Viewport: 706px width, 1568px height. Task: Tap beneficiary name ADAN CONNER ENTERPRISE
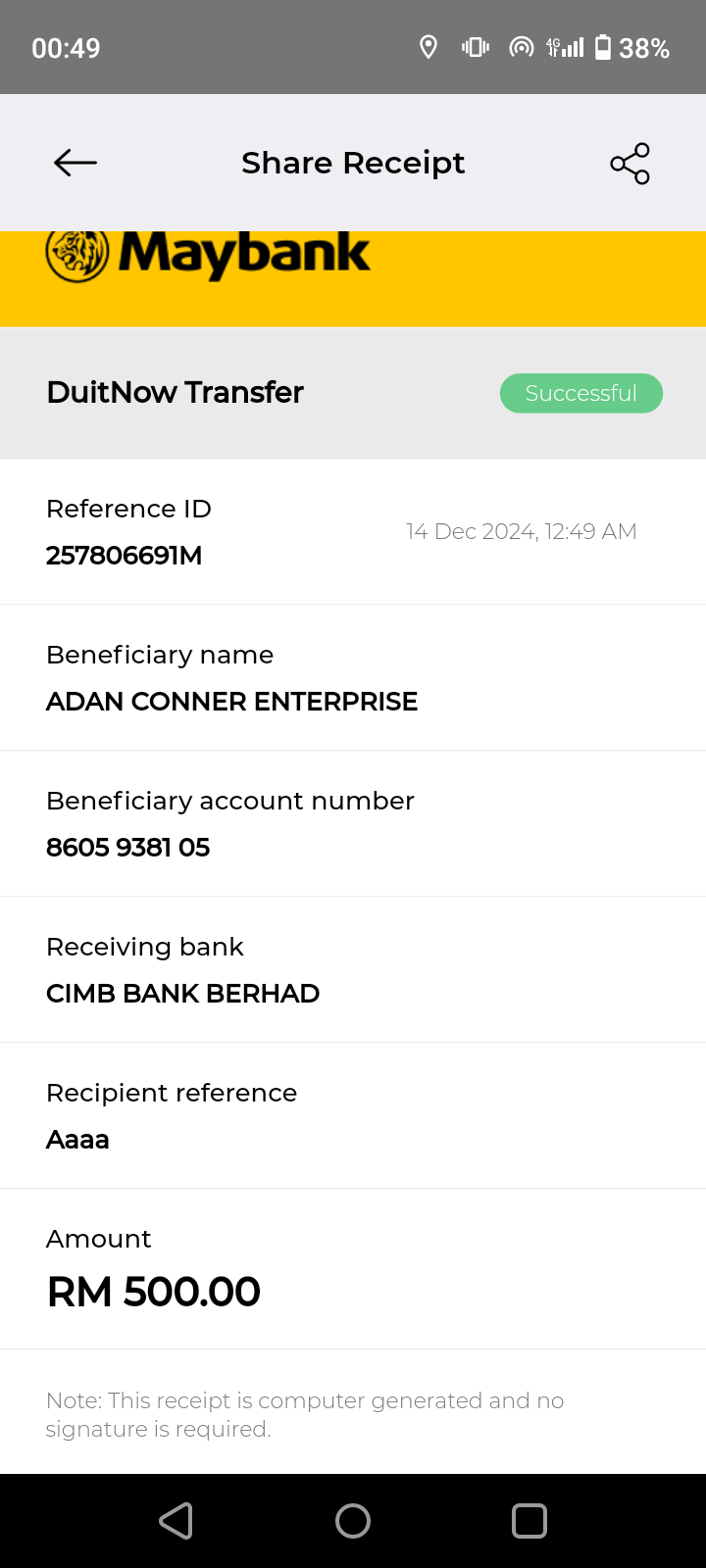point(232,702)
